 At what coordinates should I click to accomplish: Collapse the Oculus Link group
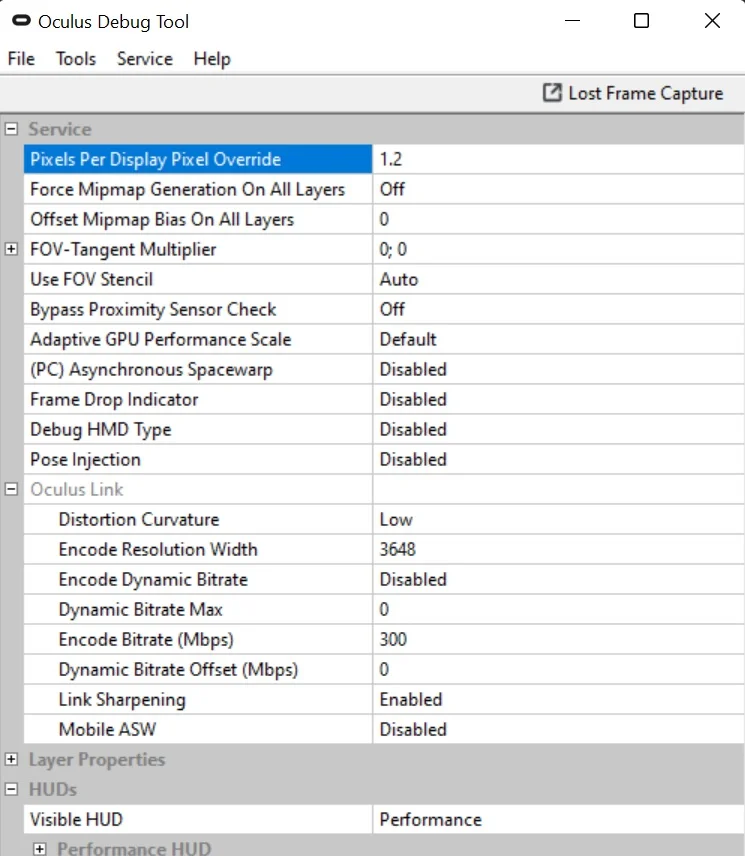pos(11,489)
